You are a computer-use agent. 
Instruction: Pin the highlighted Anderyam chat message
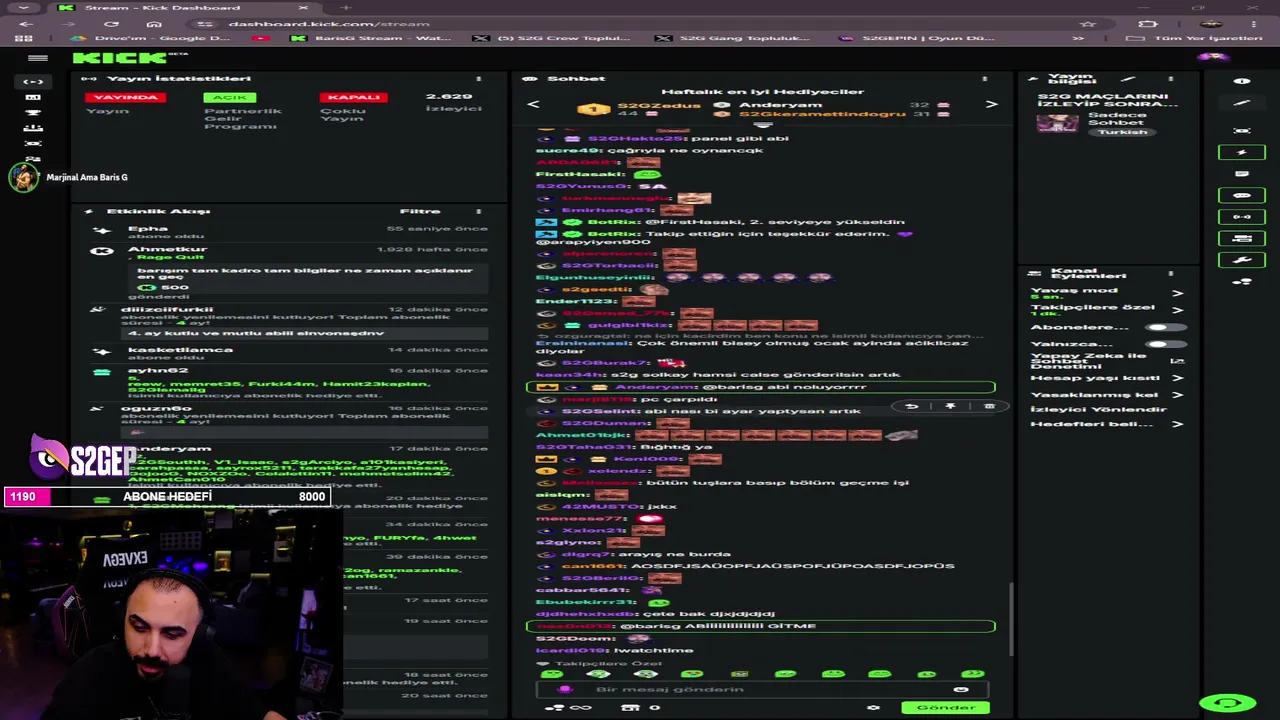point(950,407)
